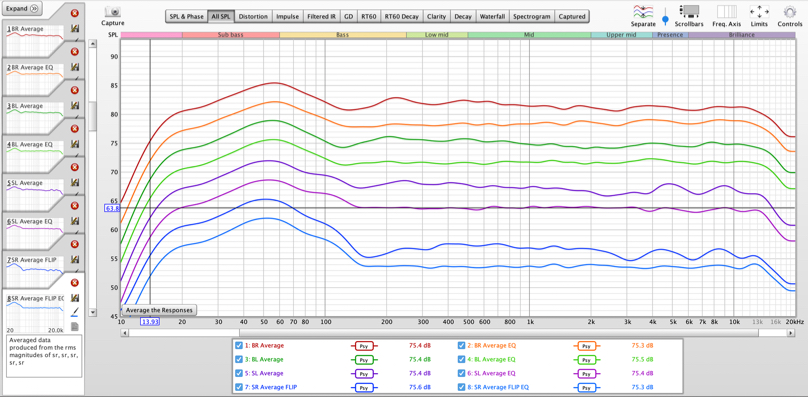This screenshot has width=808, height=397.
Task: Remove the 6 SL Average EQ measurement
Action: (x=75, y=206)
